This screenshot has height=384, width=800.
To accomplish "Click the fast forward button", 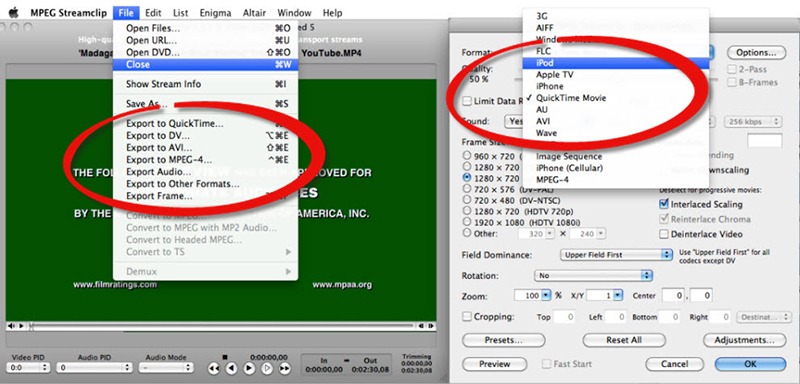I will click(285, 368).
